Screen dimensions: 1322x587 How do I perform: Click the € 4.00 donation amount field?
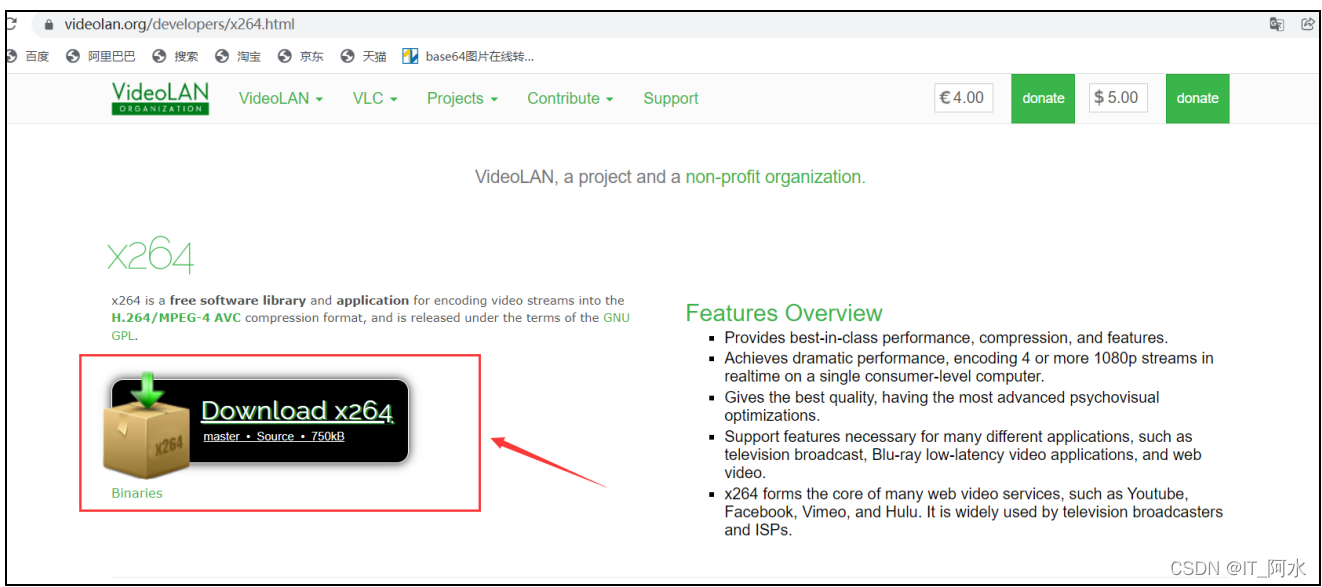(964, 98)
